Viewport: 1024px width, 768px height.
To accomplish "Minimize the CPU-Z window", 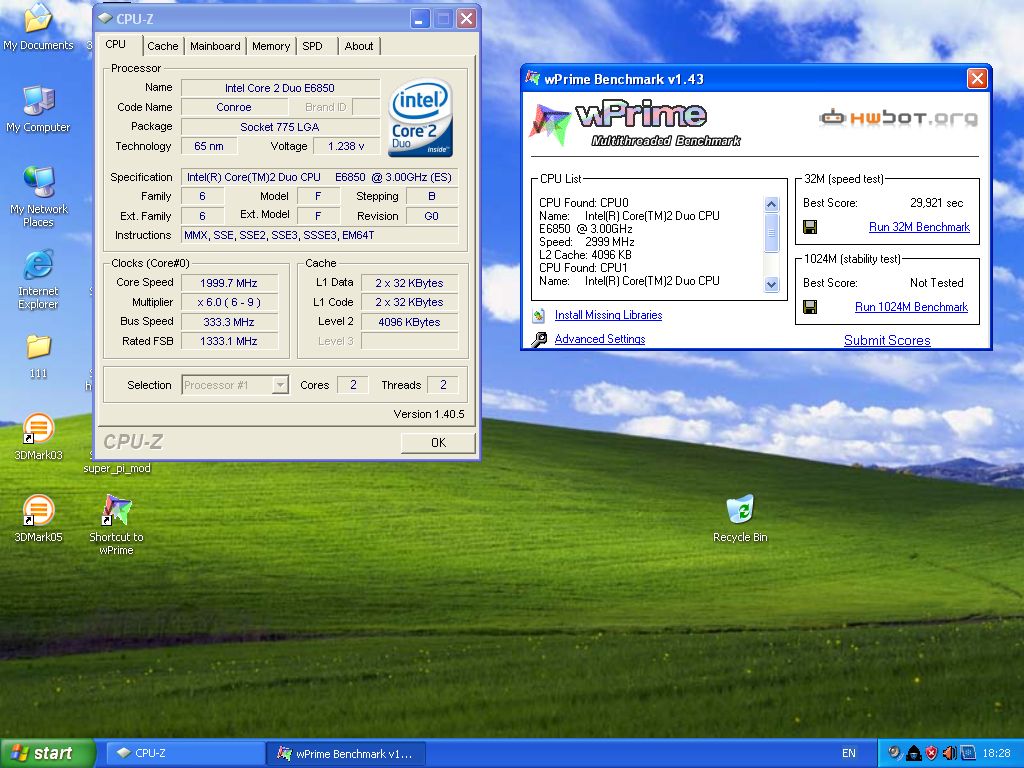I will (x=420, y=19).
